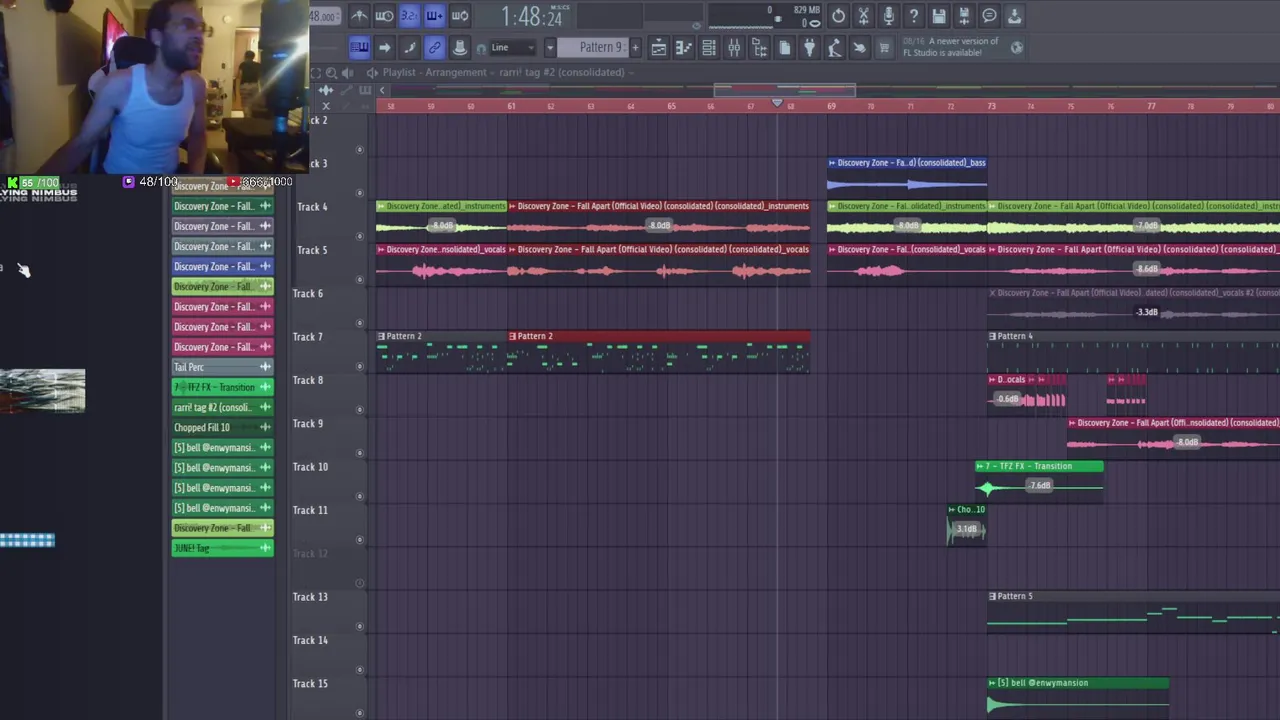Toggle the curved-arrow button in the recording row
The height and width of the screenshot is (720, 1280).
(x=409, y=48)
